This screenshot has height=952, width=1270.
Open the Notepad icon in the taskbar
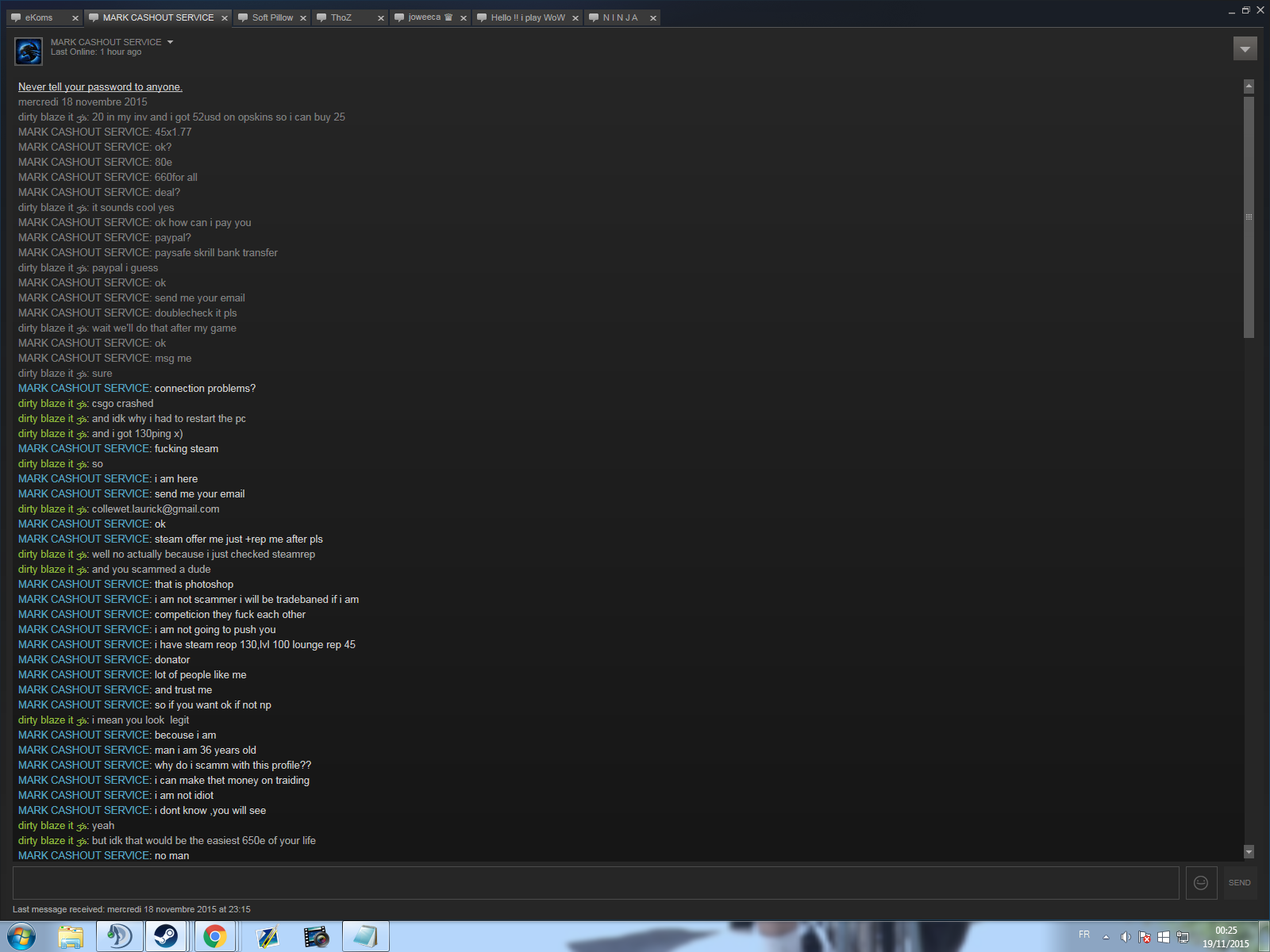(x=365, y=937)
